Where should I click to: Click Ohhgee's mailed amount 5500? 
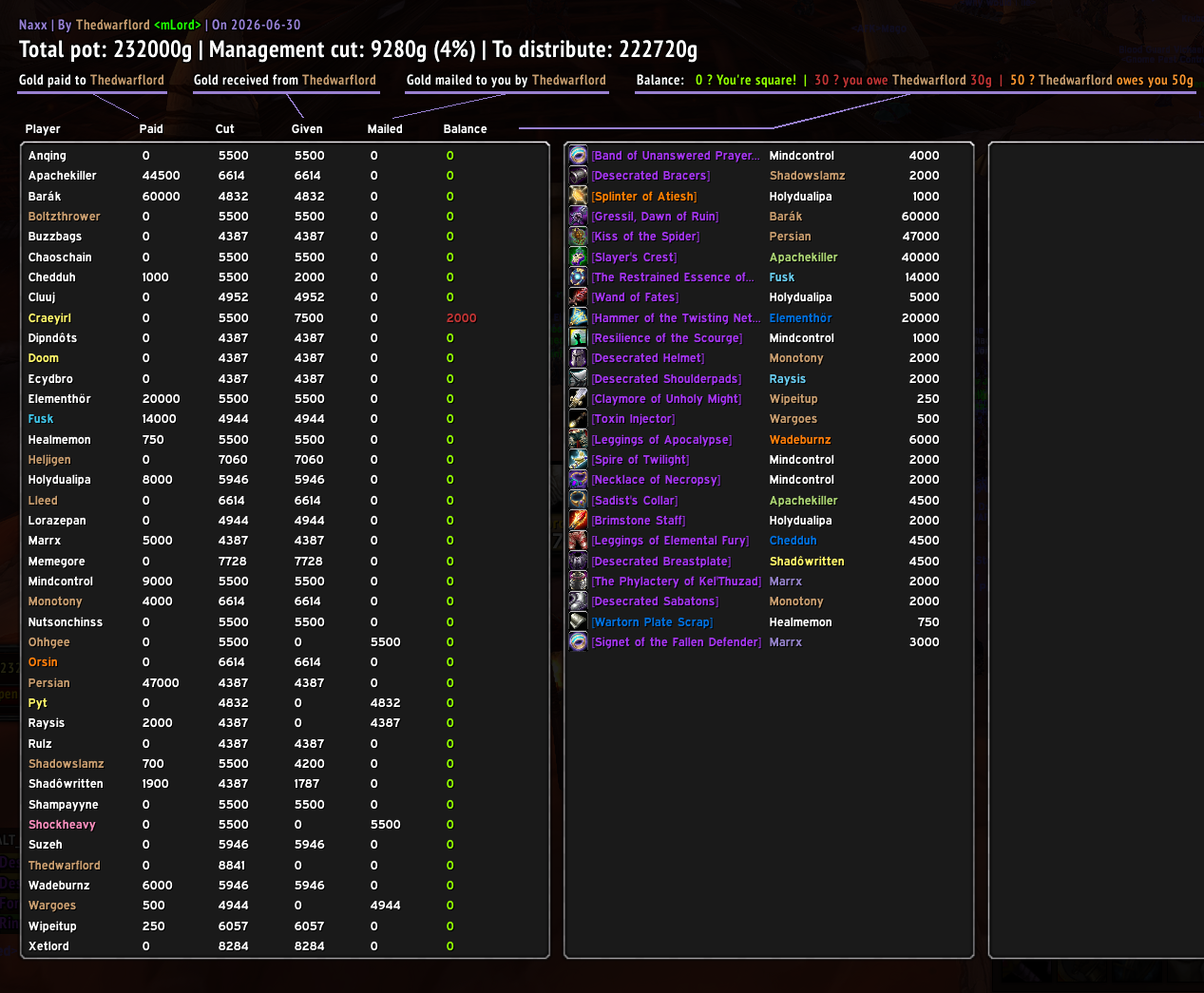pyautogui.click(x=385, y=642)
